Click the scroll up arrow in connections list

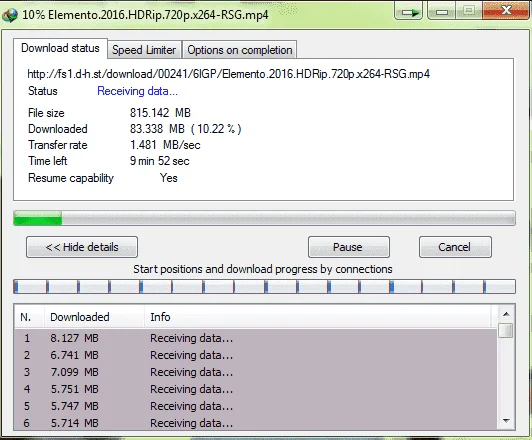pyautogui.click(x=506, y=314)
